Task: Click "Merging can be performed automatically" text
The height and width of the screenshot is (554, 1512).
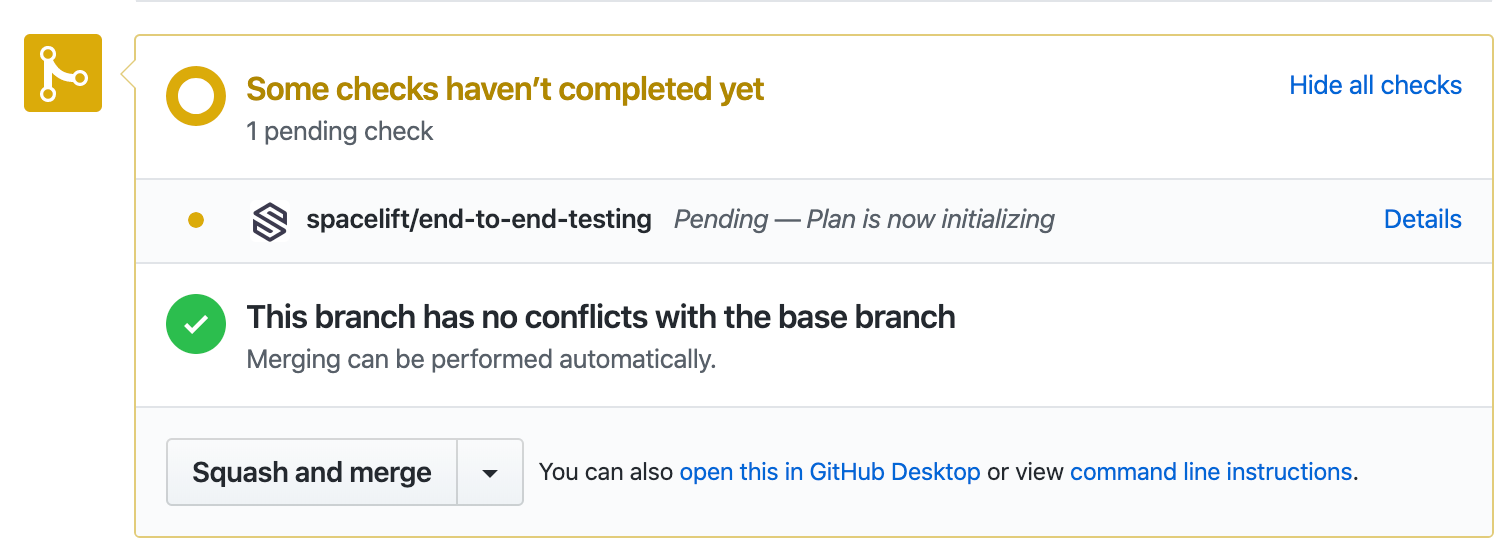Action: click(481, 360)
